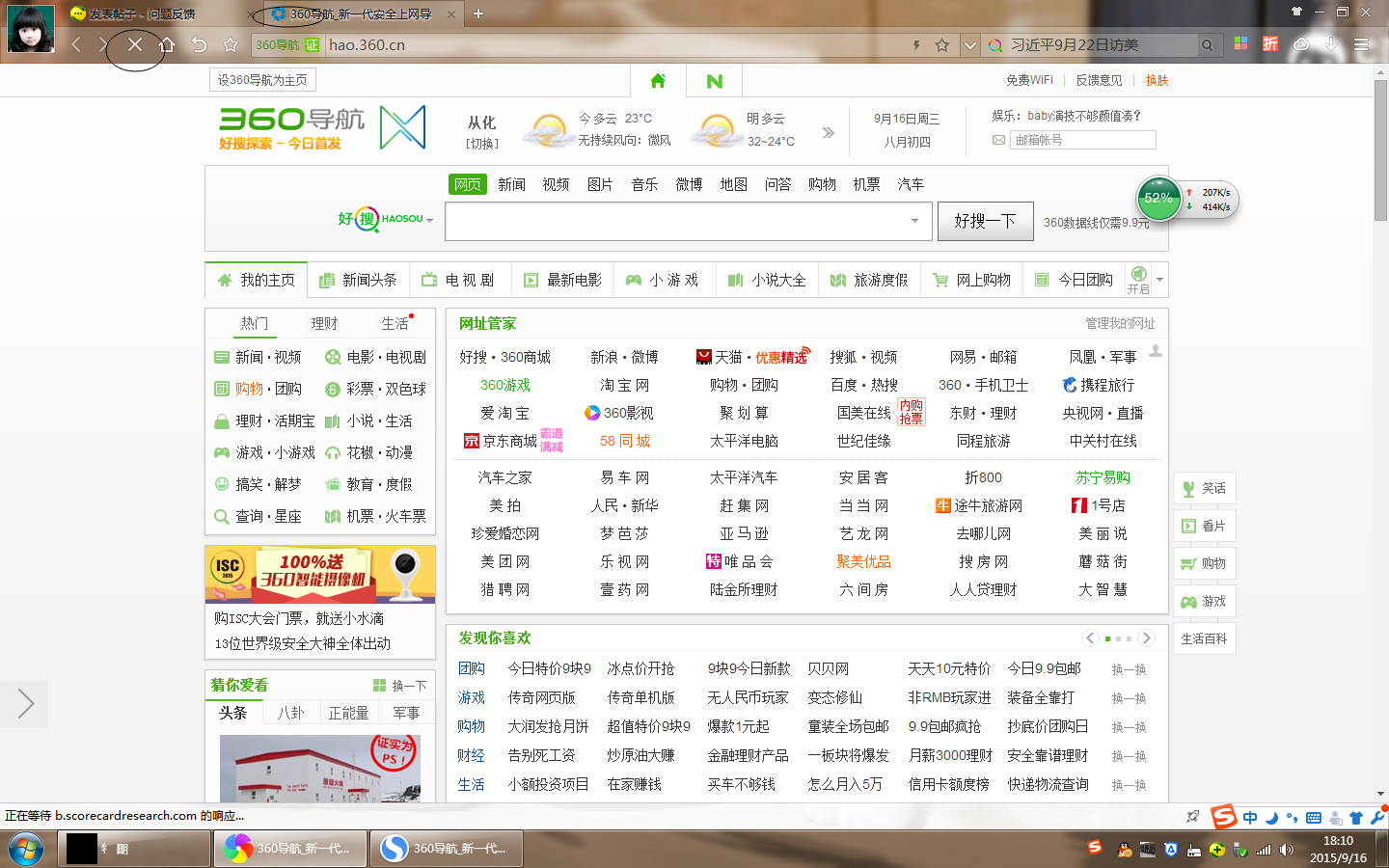Click the undo/restore closed tab icon

(x=199, y=44)
